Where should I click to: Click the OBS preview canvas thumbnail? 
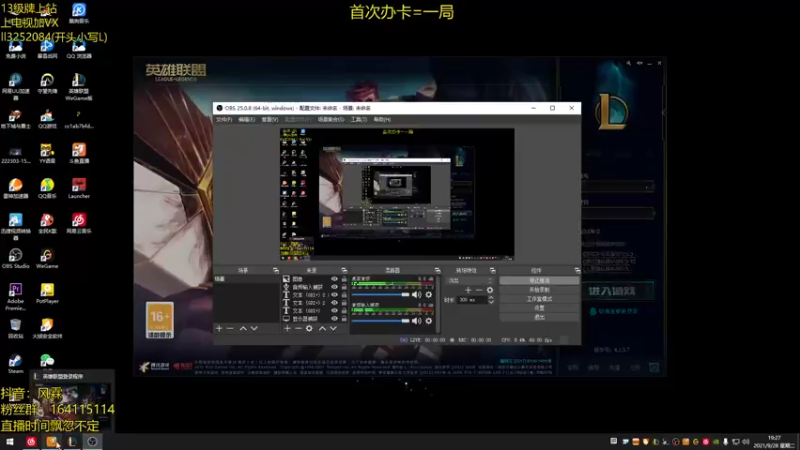click(397, 194)
